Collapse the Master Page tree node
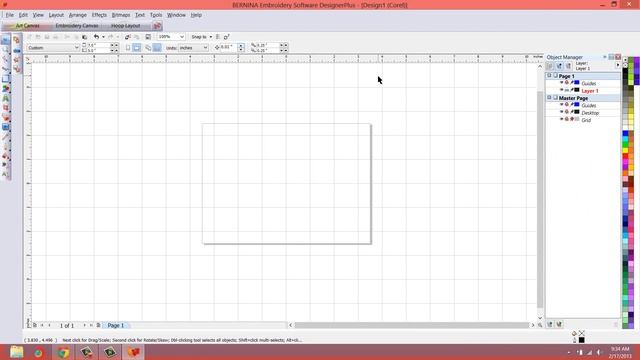 [549, 98]
